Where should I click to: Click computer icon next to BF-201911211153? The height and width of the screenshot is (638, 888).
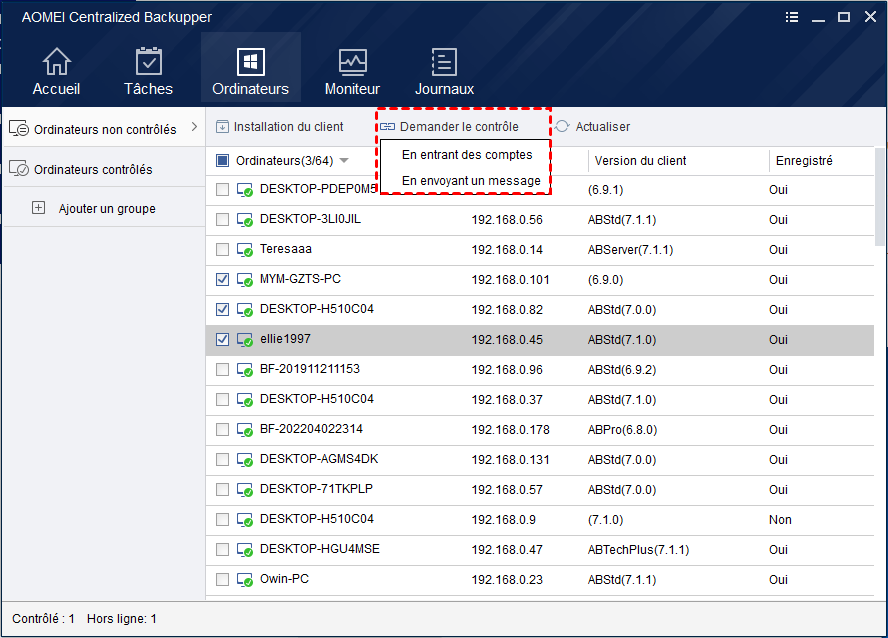pyautogui.click(x=245, y=370)
